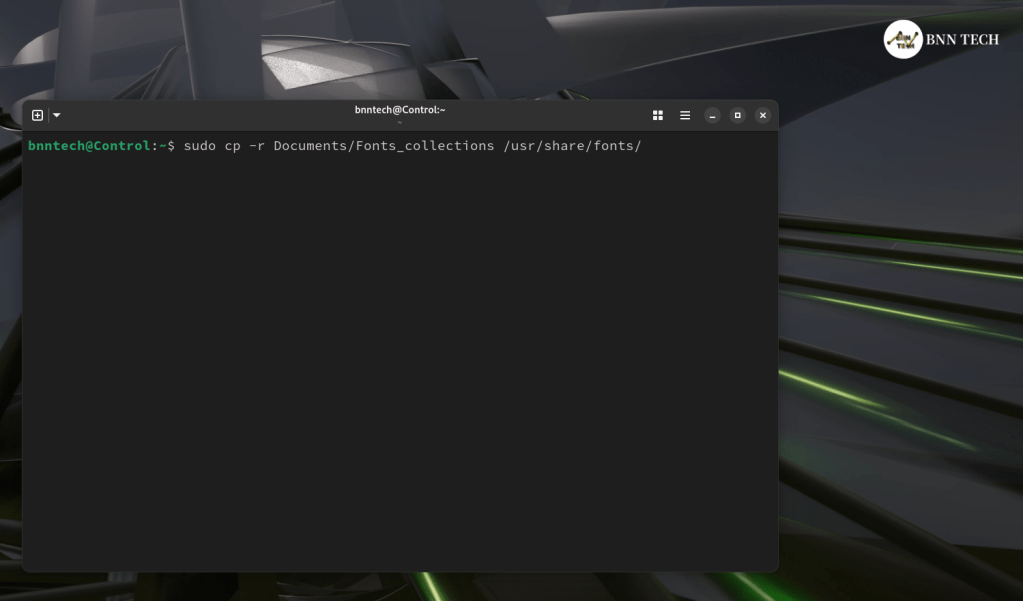Minimize the terminal window
Screen dimensions: 1023x601
coord(712,115)
